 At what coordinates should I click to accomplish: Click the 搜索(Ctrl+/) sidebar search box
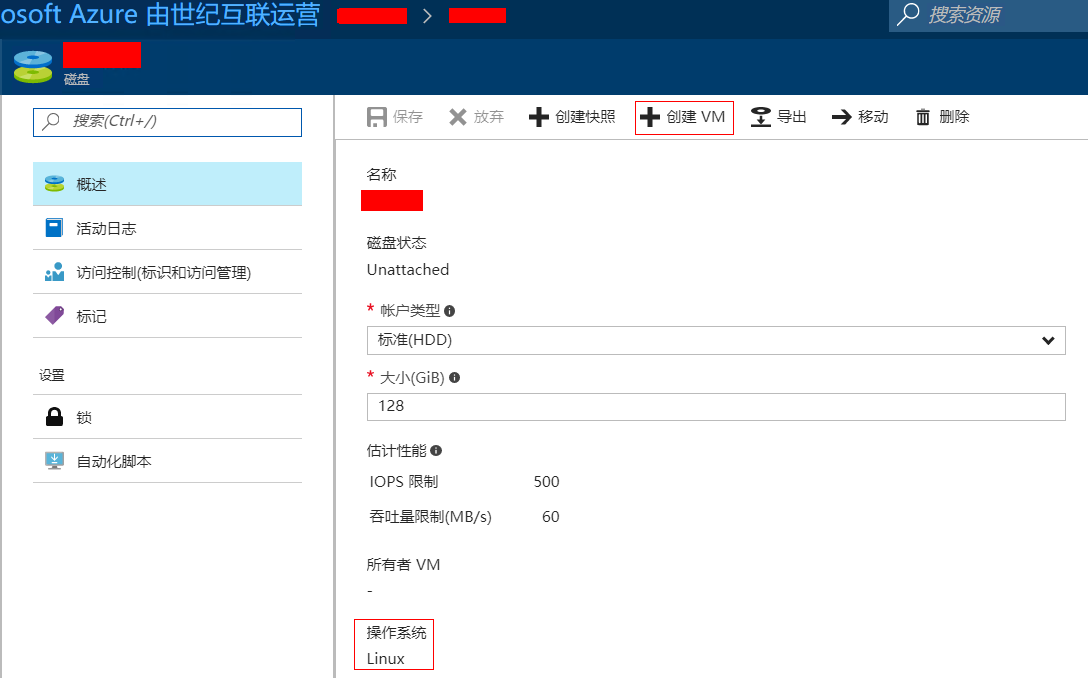(x=167, y=121)
